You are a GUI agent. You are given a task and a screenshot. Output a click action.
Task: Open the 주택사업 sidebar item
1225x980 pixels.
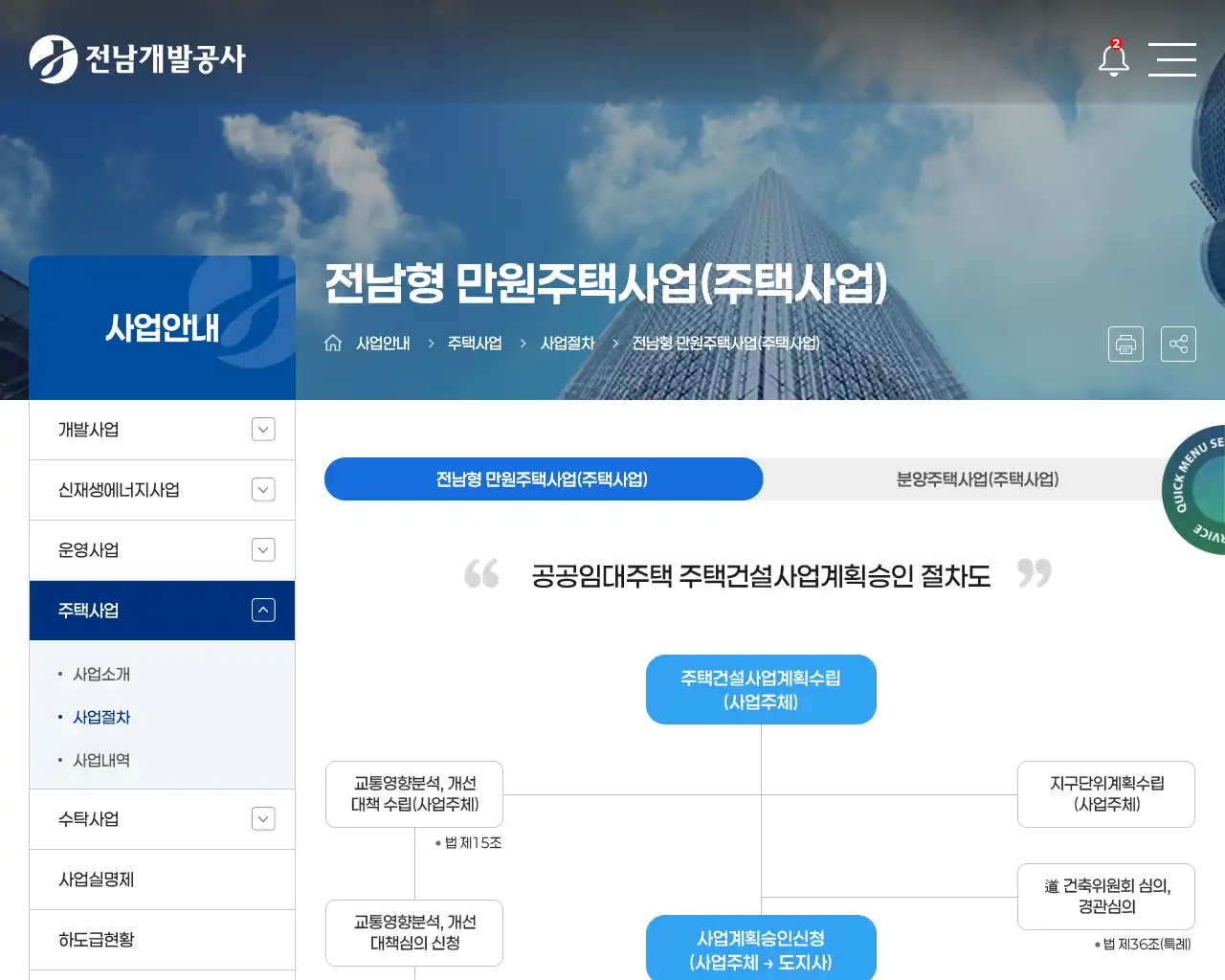click(162, 611)
